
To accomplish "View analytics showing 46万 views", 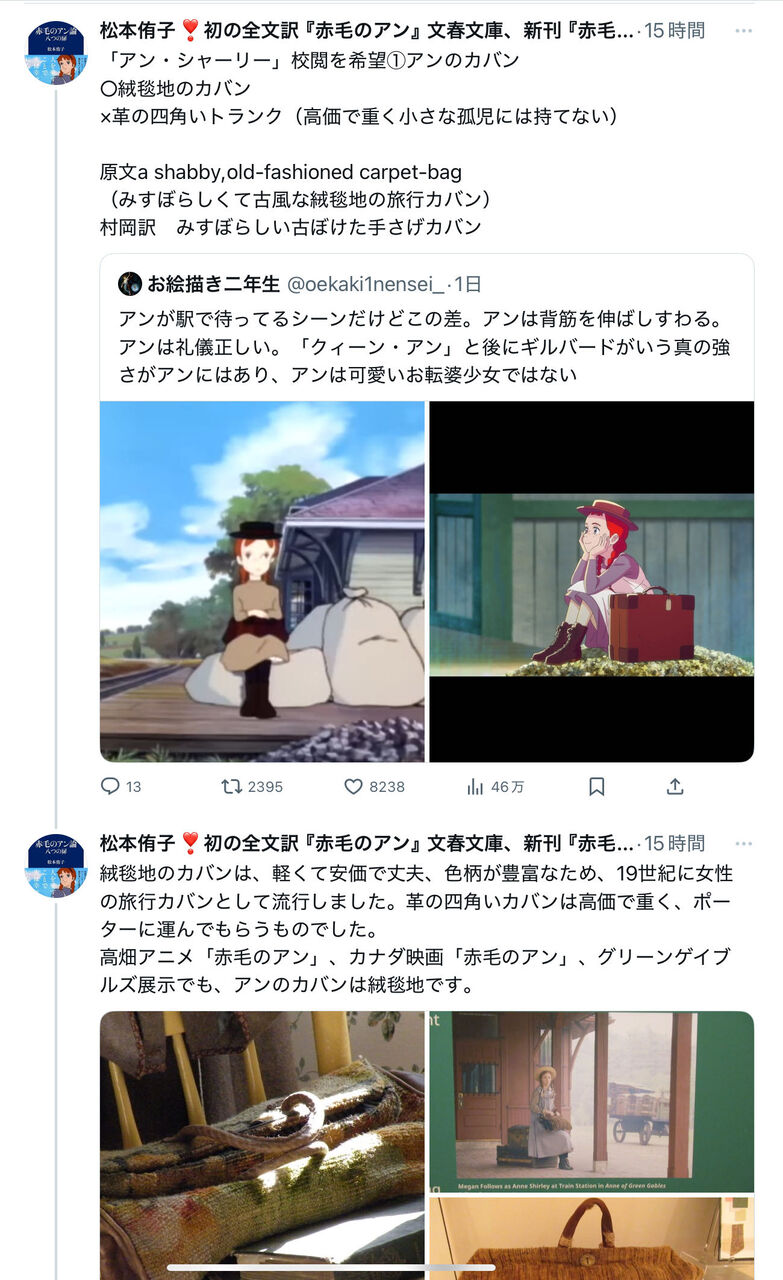I will point(495,787).
